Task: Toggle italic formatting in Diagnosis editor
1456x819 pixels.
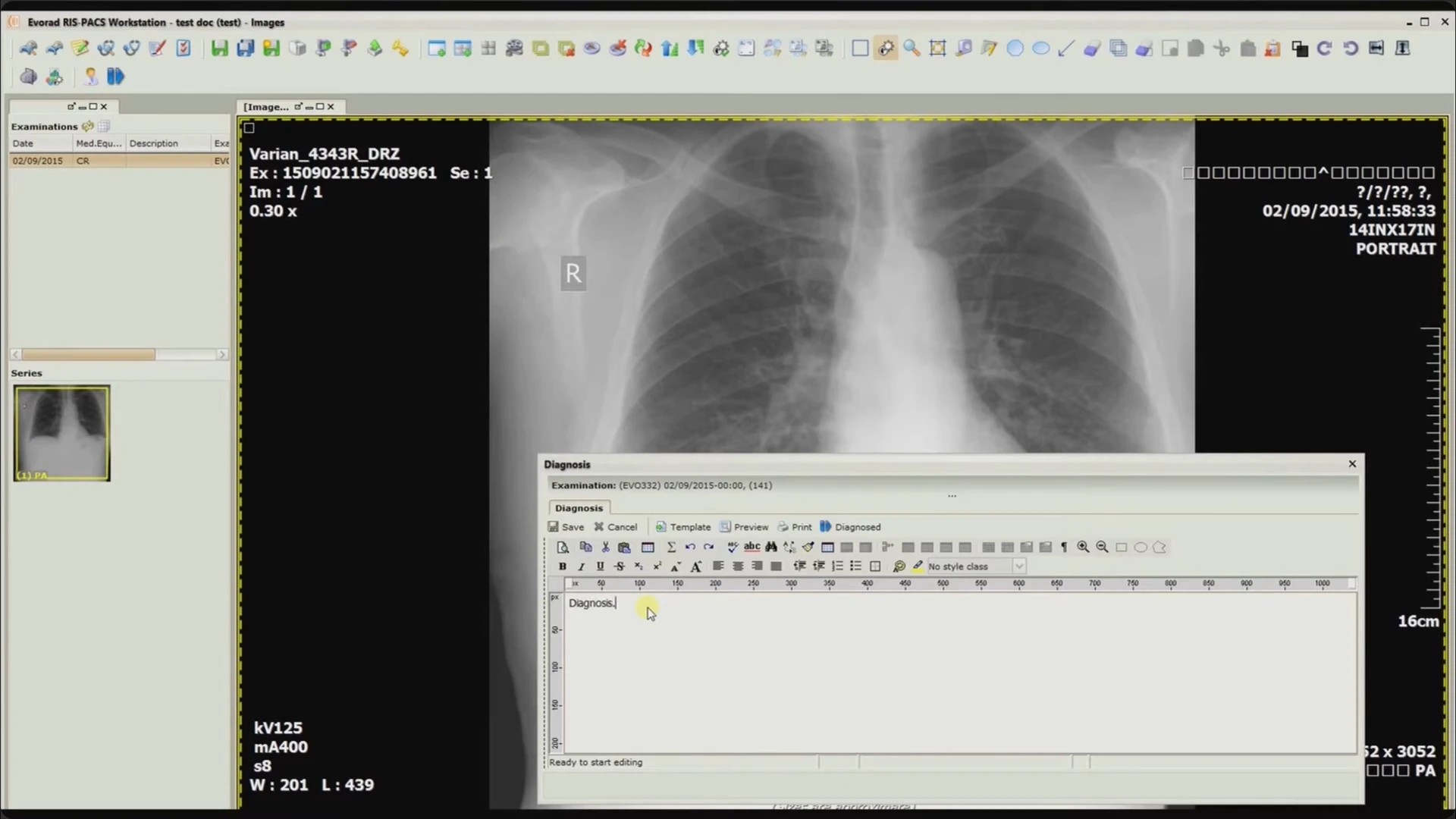Action: tap(581, 566)
